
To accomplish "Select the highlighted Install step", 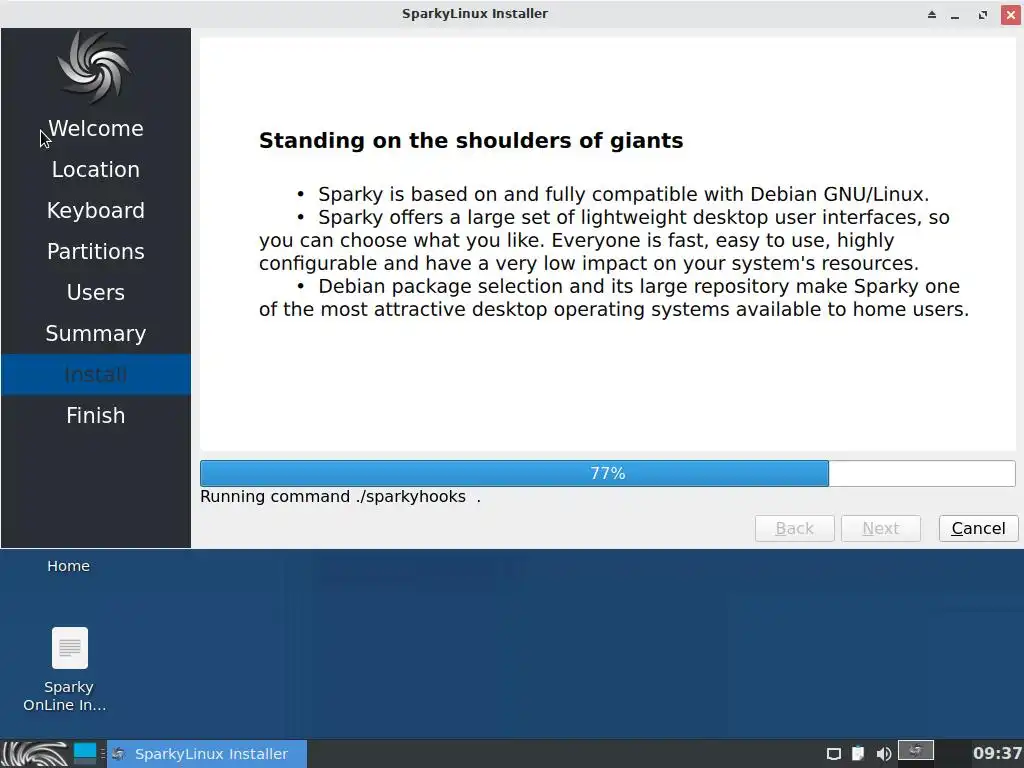I will point(95,374).
